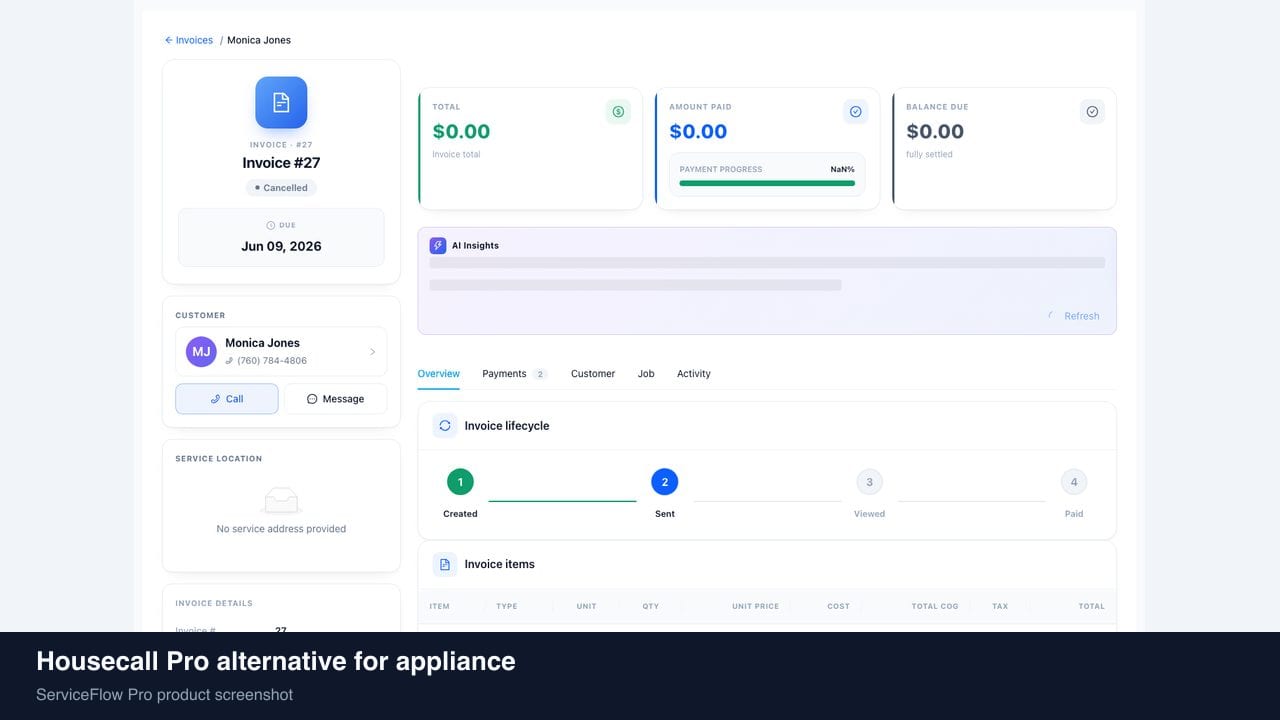Image resolution: width=1280 pixels, height=720 pixels.
Task: Go back to Invoices via breadcrumb link
Action: [x=189, y=40]
